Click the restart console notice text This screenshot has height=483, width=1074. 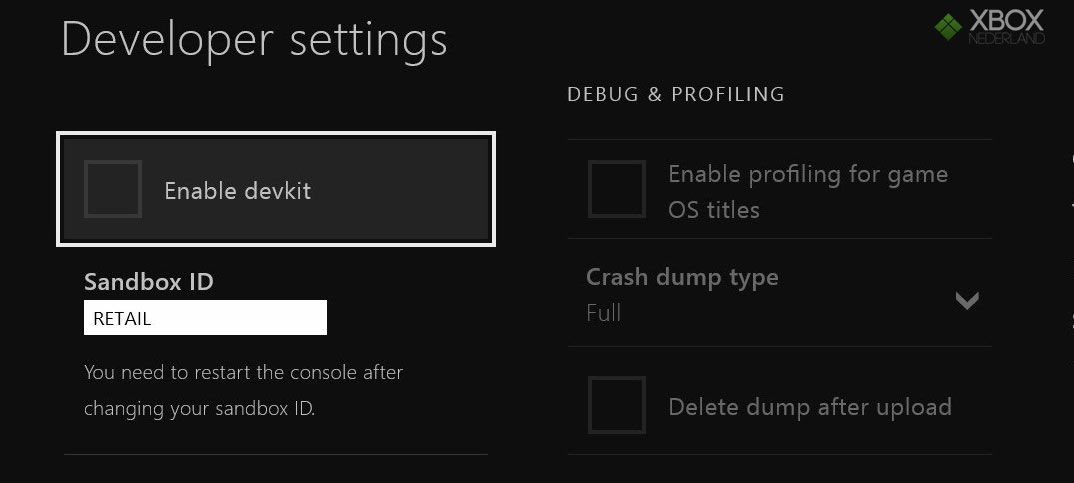pos(243,391)
